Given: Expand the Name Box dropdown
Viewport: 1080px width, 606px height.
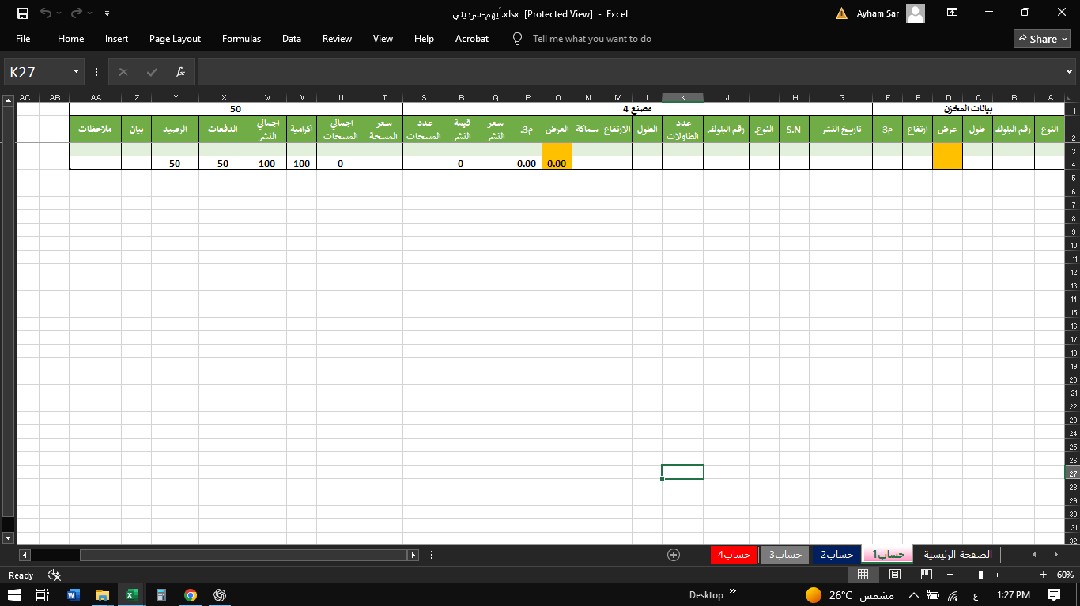Looking at the screenshot, I should pos(76,72).
